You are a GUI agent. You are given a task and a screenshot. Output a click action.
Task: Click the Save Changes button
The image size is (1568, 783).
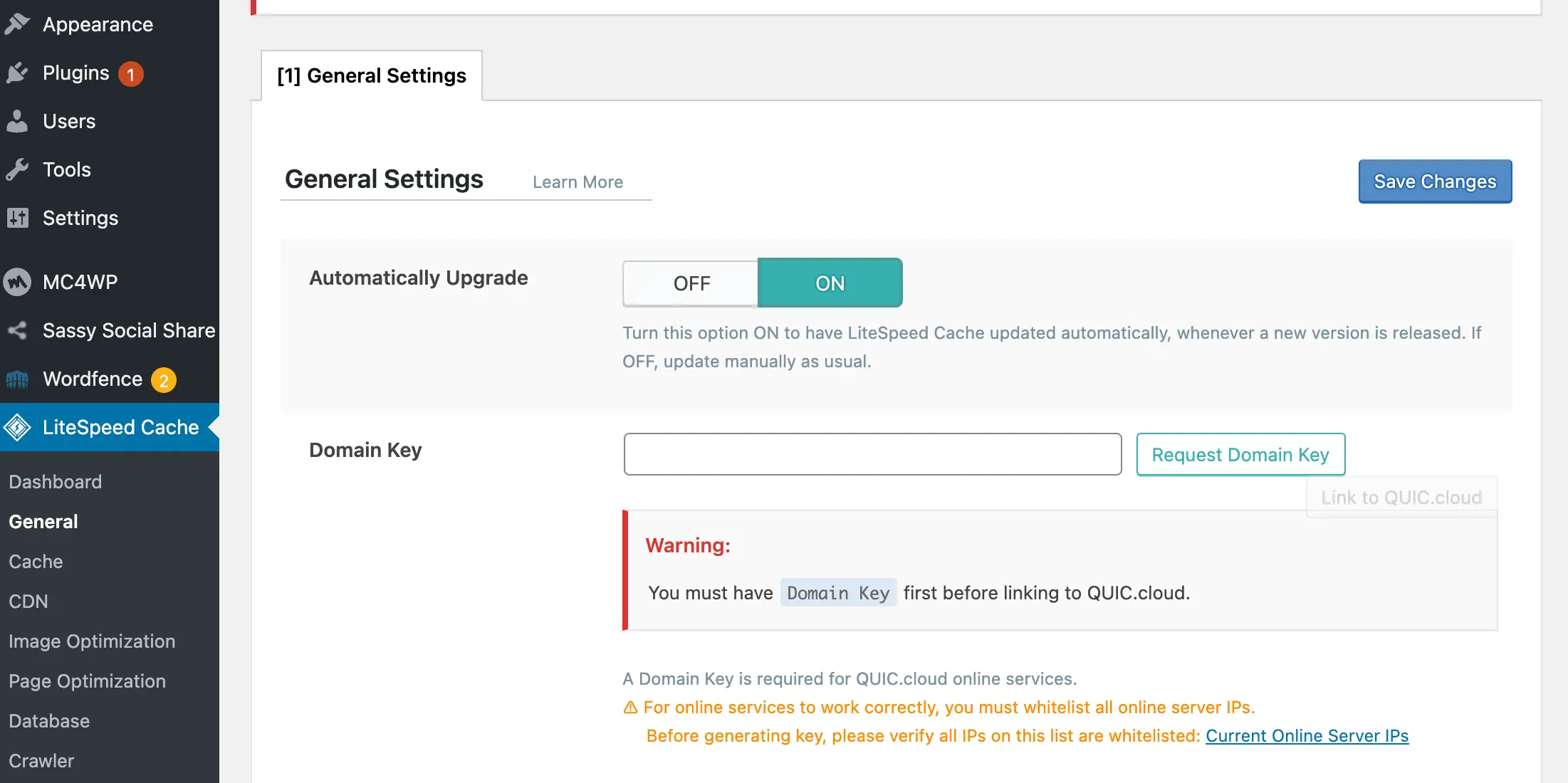1435,182
